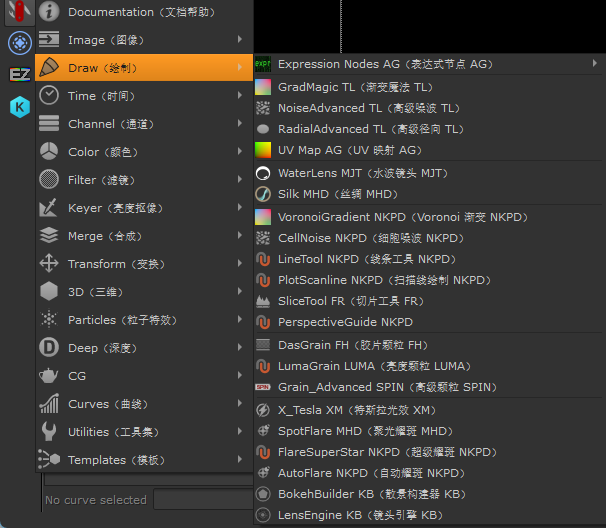The height and width of the screenshot is (528, 606).
Task: Open the EZ toolbar icon
Action: tap(20, 74)
